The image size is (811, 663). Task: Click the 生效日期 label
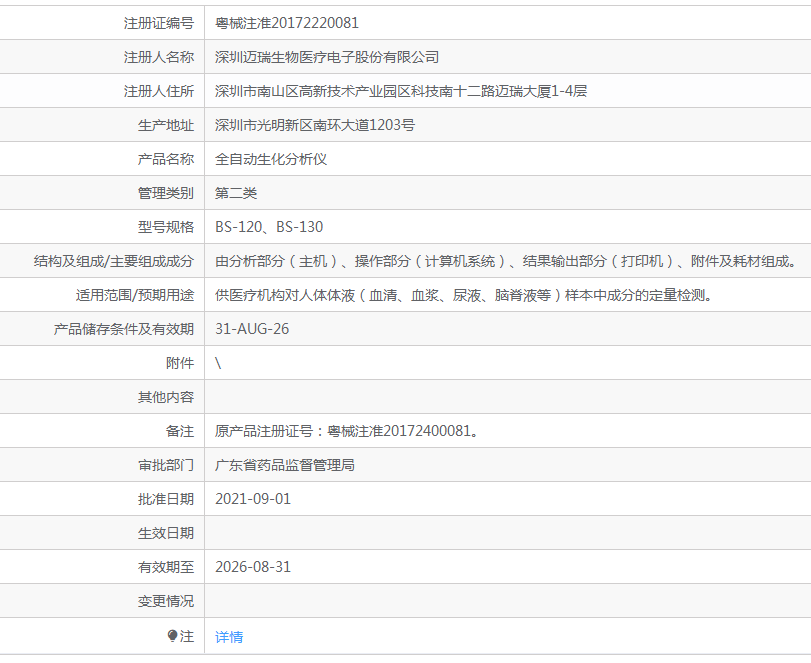tap(166, 533)
